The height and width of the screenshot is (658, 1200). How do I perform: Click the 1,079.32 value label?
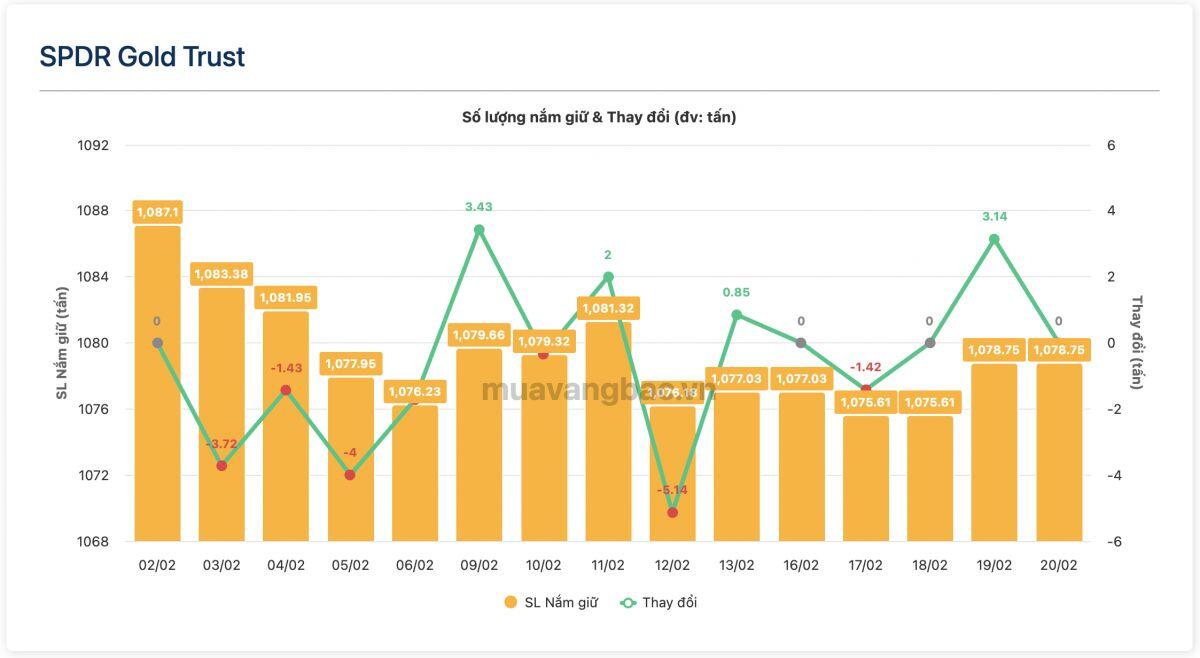(543, 341)
